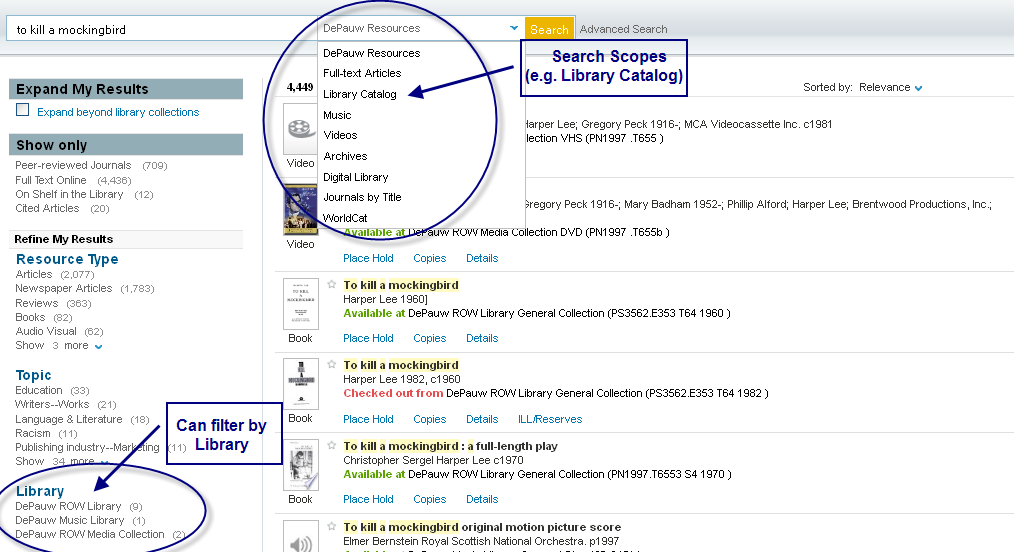1014x552 pixels.
Task: Click the Search button
Action: coord(549,29)
